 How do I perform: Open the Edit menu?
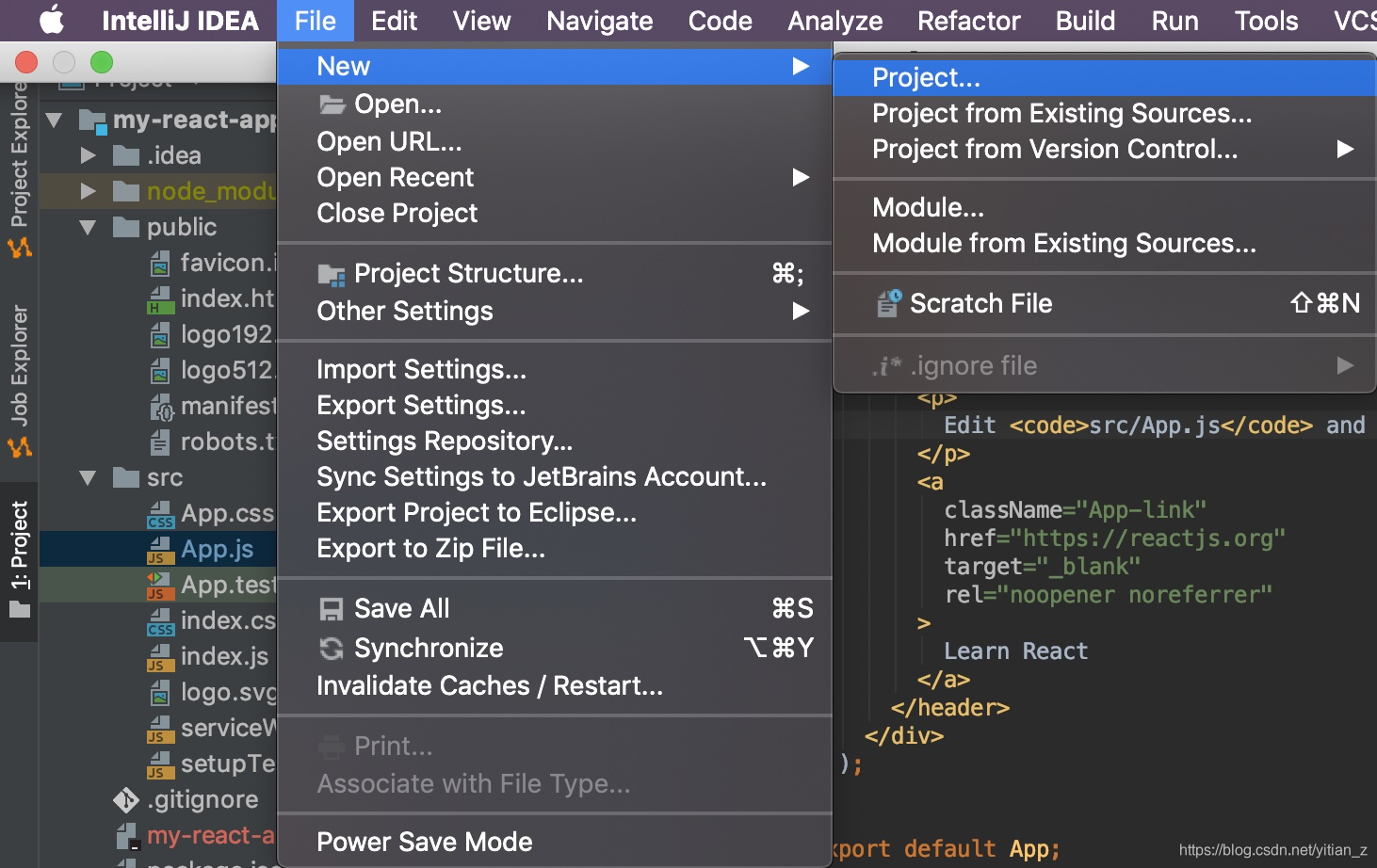tap(394, 21)
